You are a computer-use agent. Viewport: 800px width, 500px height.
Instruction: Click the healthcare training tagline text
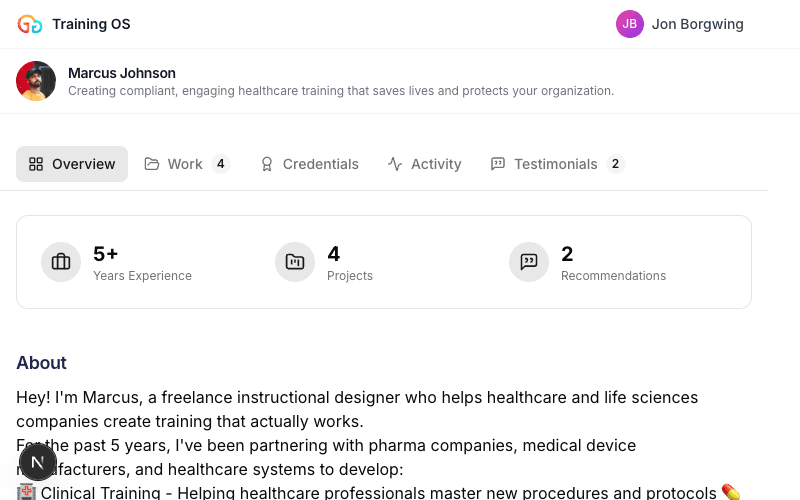[x=340, y=91]
